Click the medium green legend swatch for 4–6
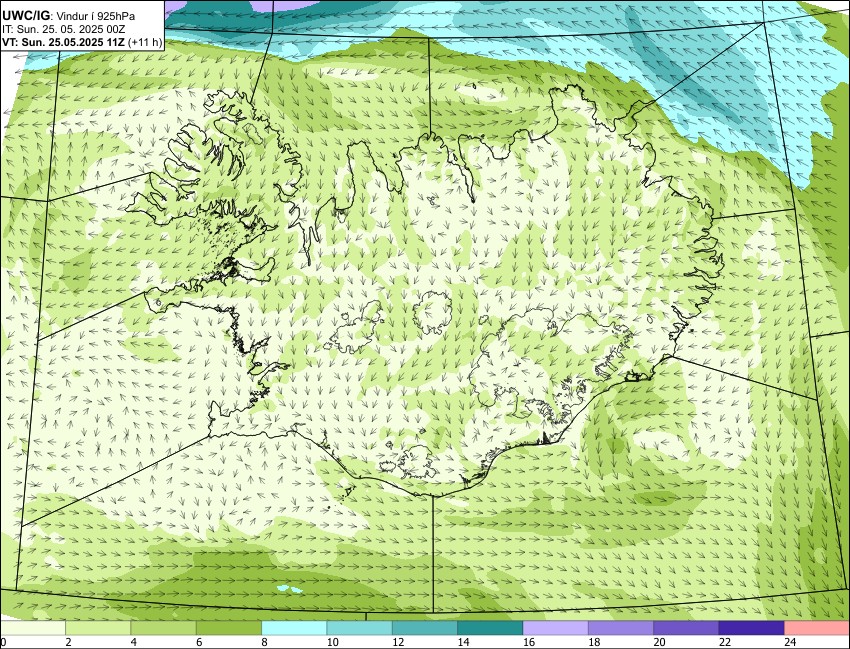850x649 pixels. [x=163, y=628]
